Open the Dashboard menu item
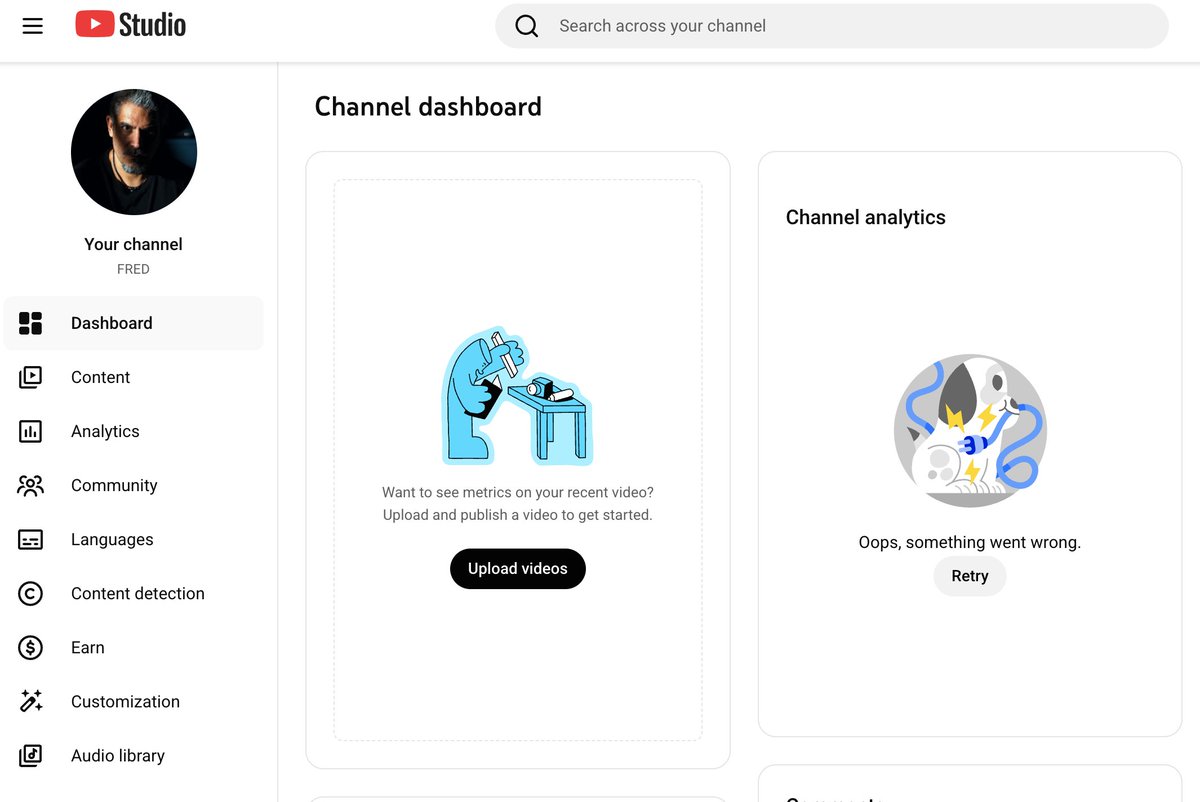The image size is (1200, 802). [x=134, y=323]
